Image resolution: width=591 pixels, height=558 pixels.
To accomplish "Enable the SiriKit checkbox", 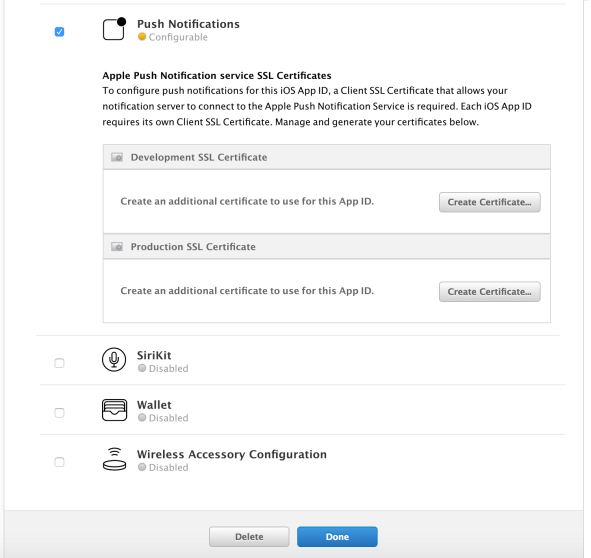I will 59,363.
